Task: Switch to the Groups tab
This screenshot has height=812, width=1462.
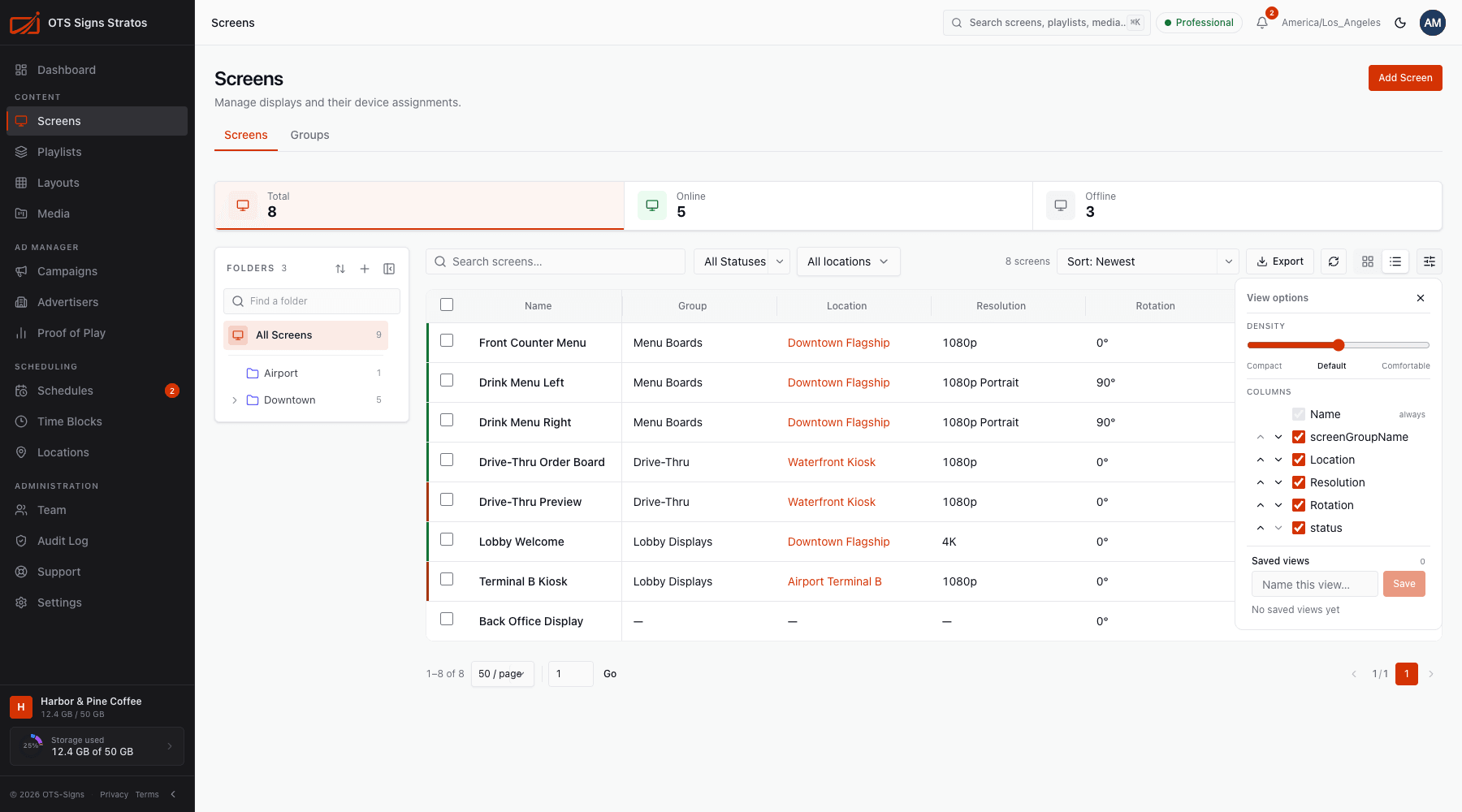Action: click(309, 135)
